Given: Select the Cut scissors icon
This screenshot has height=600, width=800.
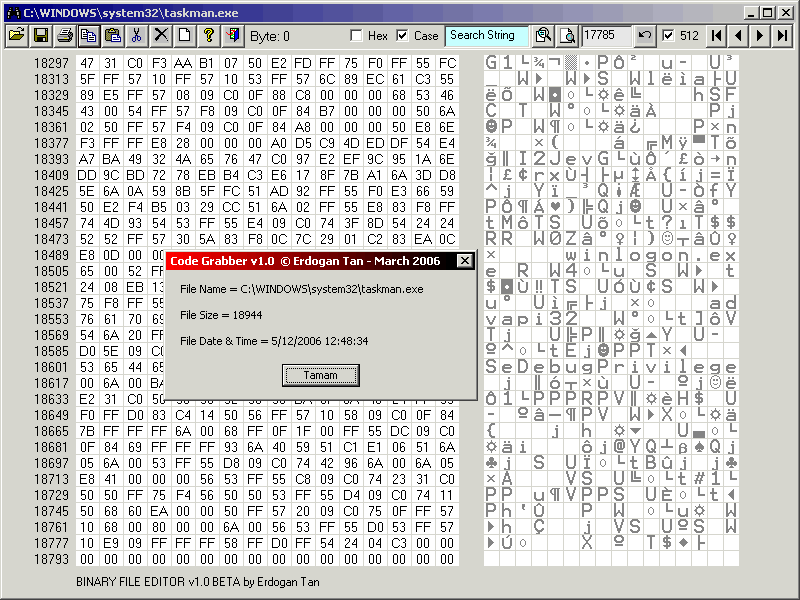Looking at the screenshot, I should [x=137, y=35].
